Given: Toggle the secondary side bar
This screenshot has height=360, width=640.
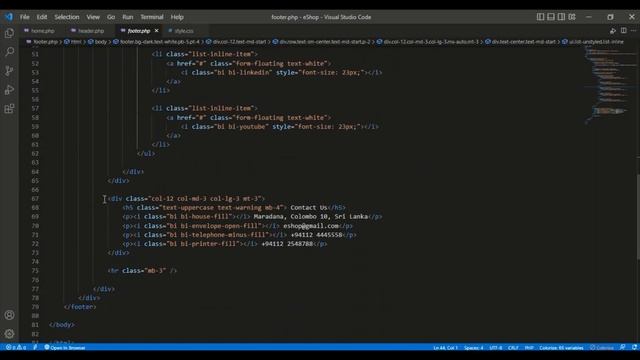Looking at the screenshot, I should click(562, 17).
